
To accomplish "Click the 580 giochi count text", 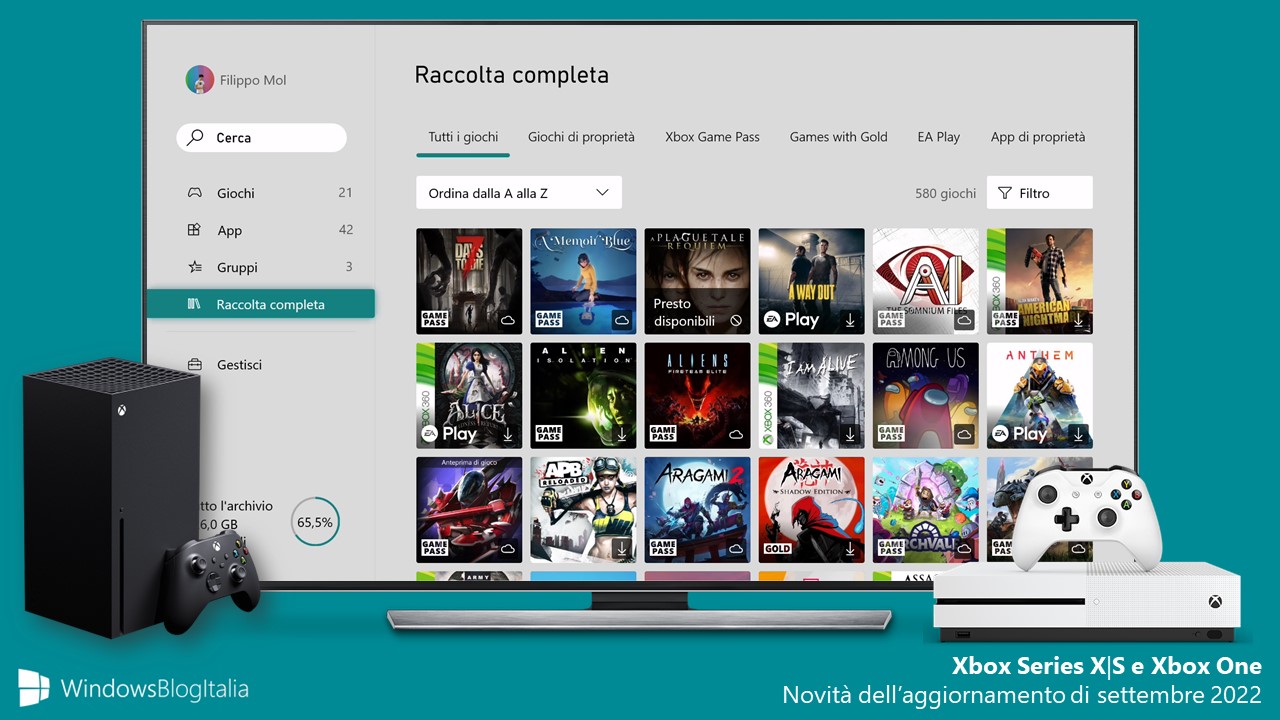I will pos(945,193).
